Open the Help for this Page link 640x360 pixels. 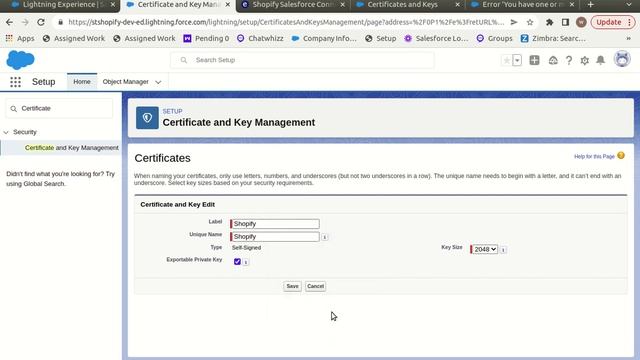coord(594,156)
